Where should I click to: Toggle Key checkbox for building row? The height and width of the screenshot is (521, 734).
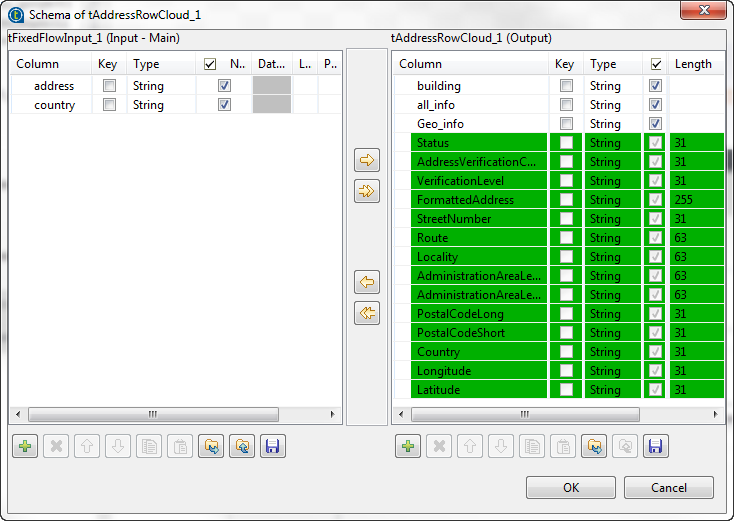point(566,86)
